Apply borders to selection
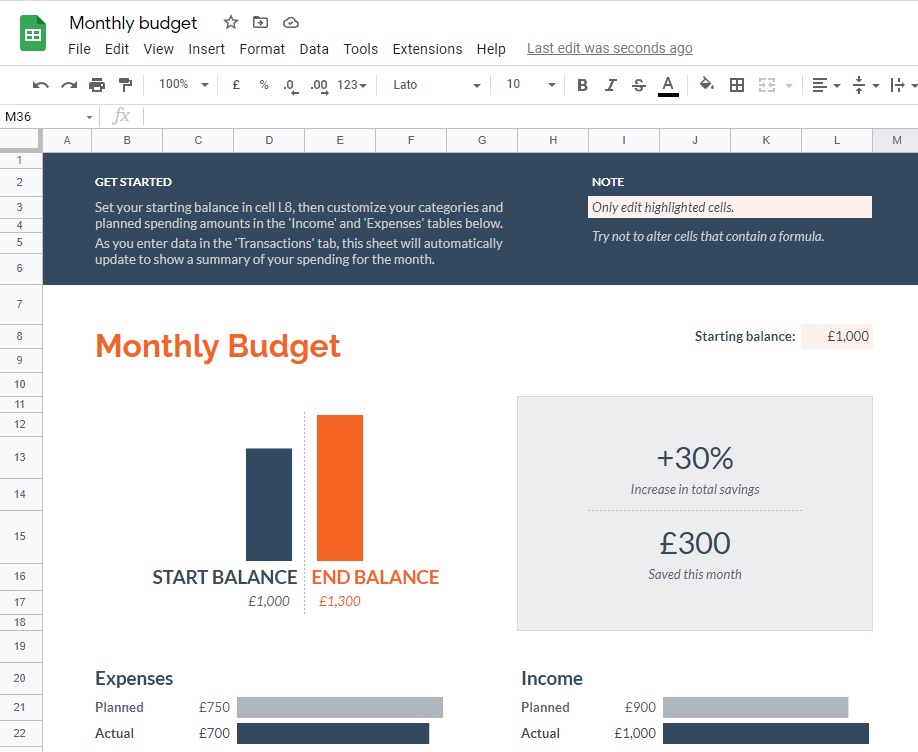 tap(735, 85)
